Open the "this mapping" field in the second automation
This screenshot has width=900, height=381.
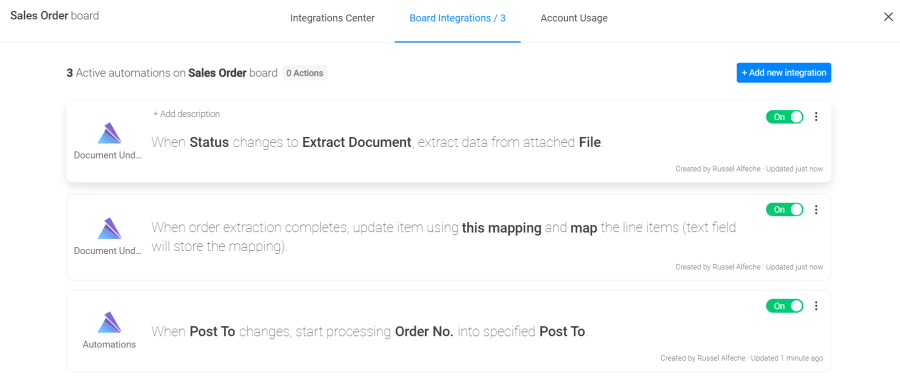(x=502, y=228)
